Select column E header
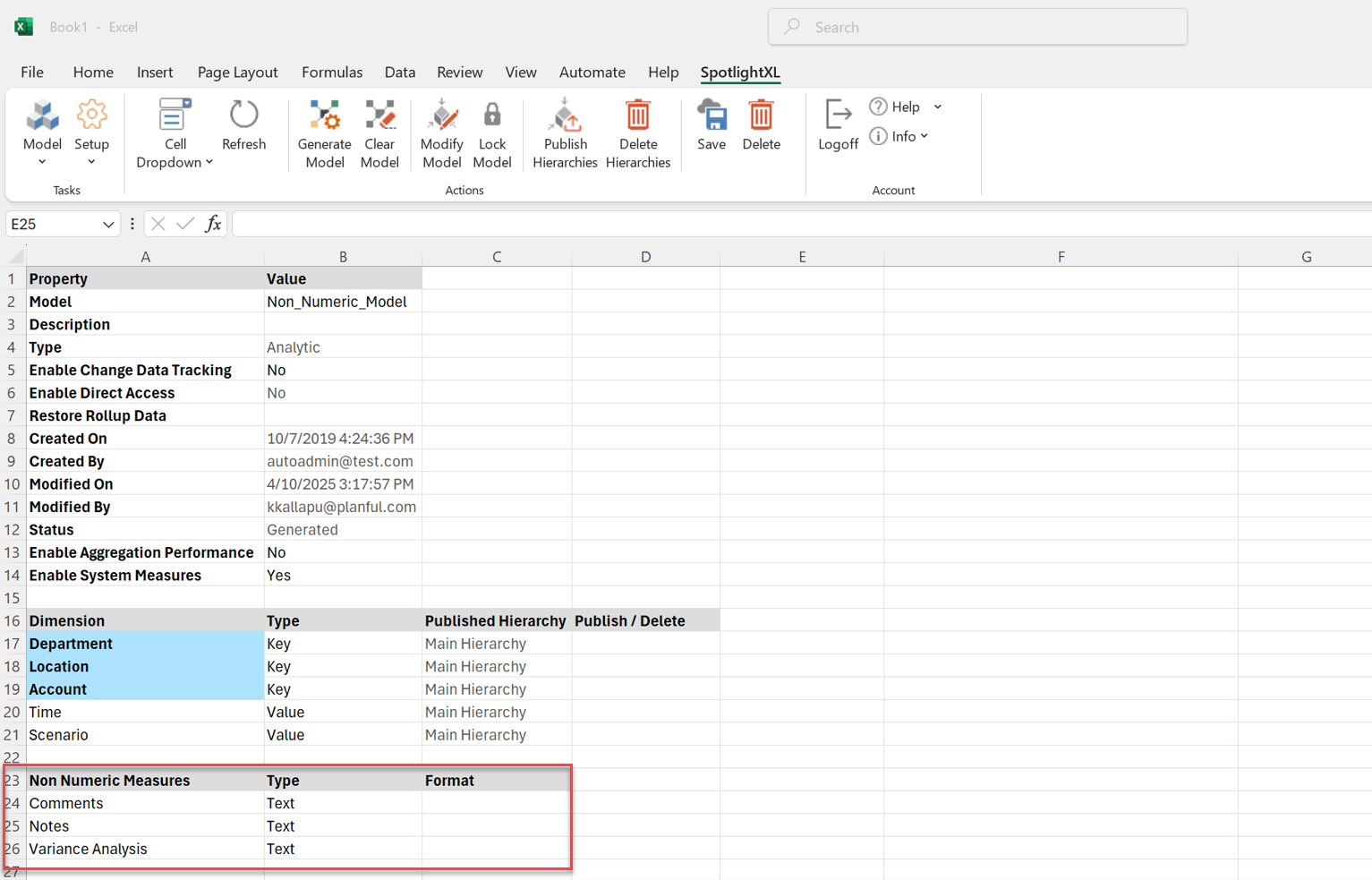The height and width of the screenshot is (880, 1372). 802,257
